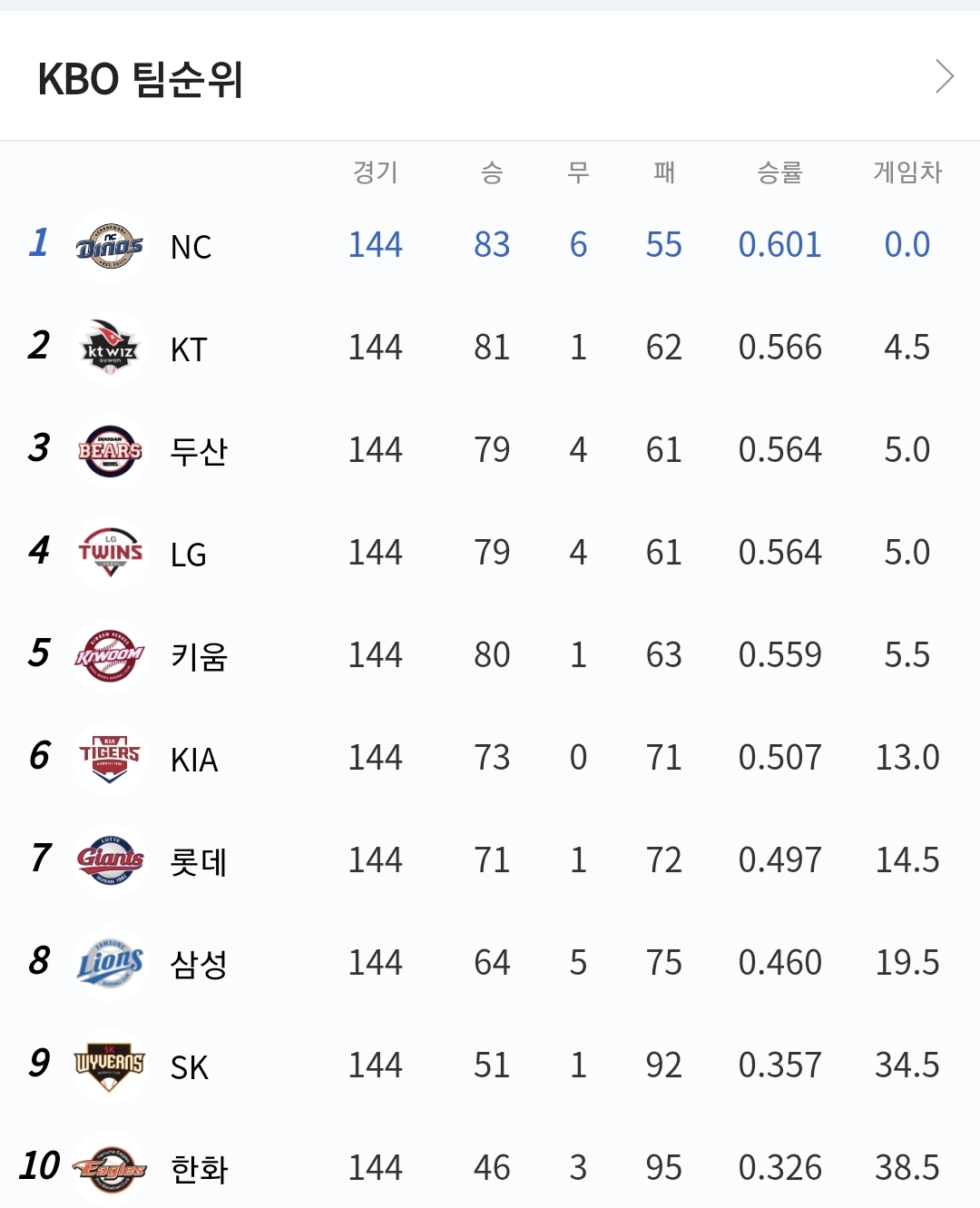Tap the 게임차 column header
The height and width of the screenshot is (1208, 980).
coord(907,172)
